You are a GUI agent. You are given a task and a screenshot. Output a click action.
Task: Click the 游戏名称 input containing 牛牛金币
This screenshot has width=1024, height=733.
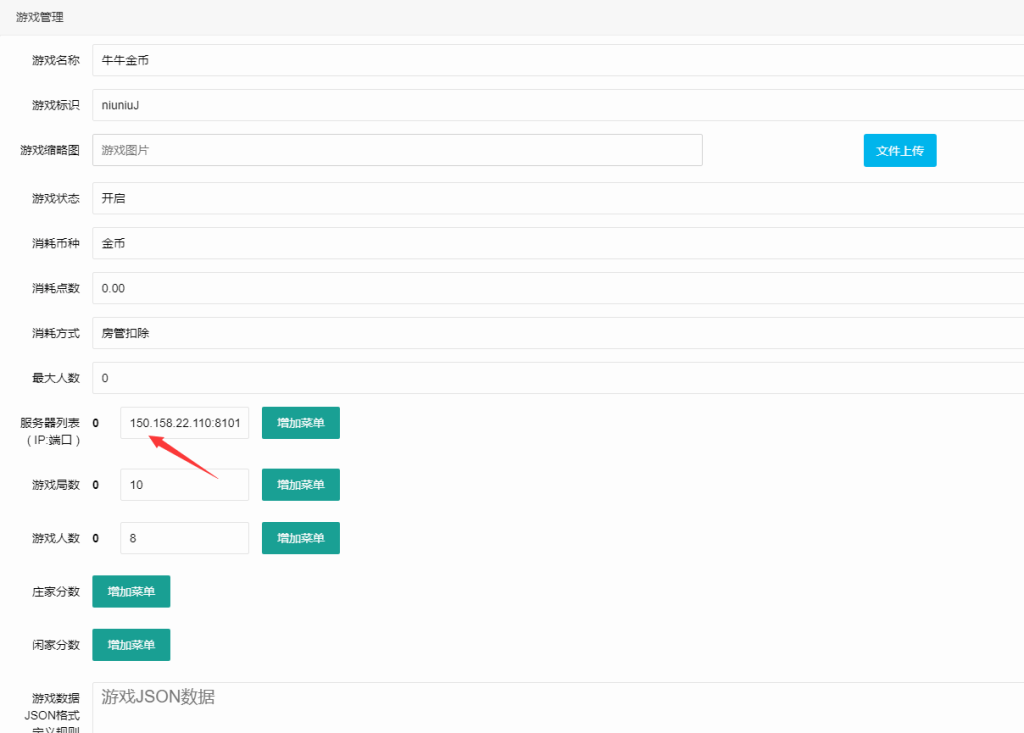coord(556,60)
